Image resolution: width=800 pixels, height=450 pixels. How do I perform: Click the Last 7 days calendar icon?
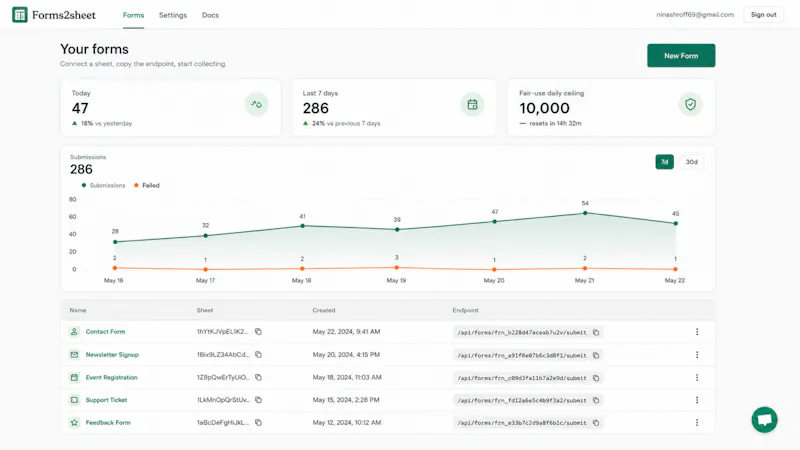click(472, 105)
